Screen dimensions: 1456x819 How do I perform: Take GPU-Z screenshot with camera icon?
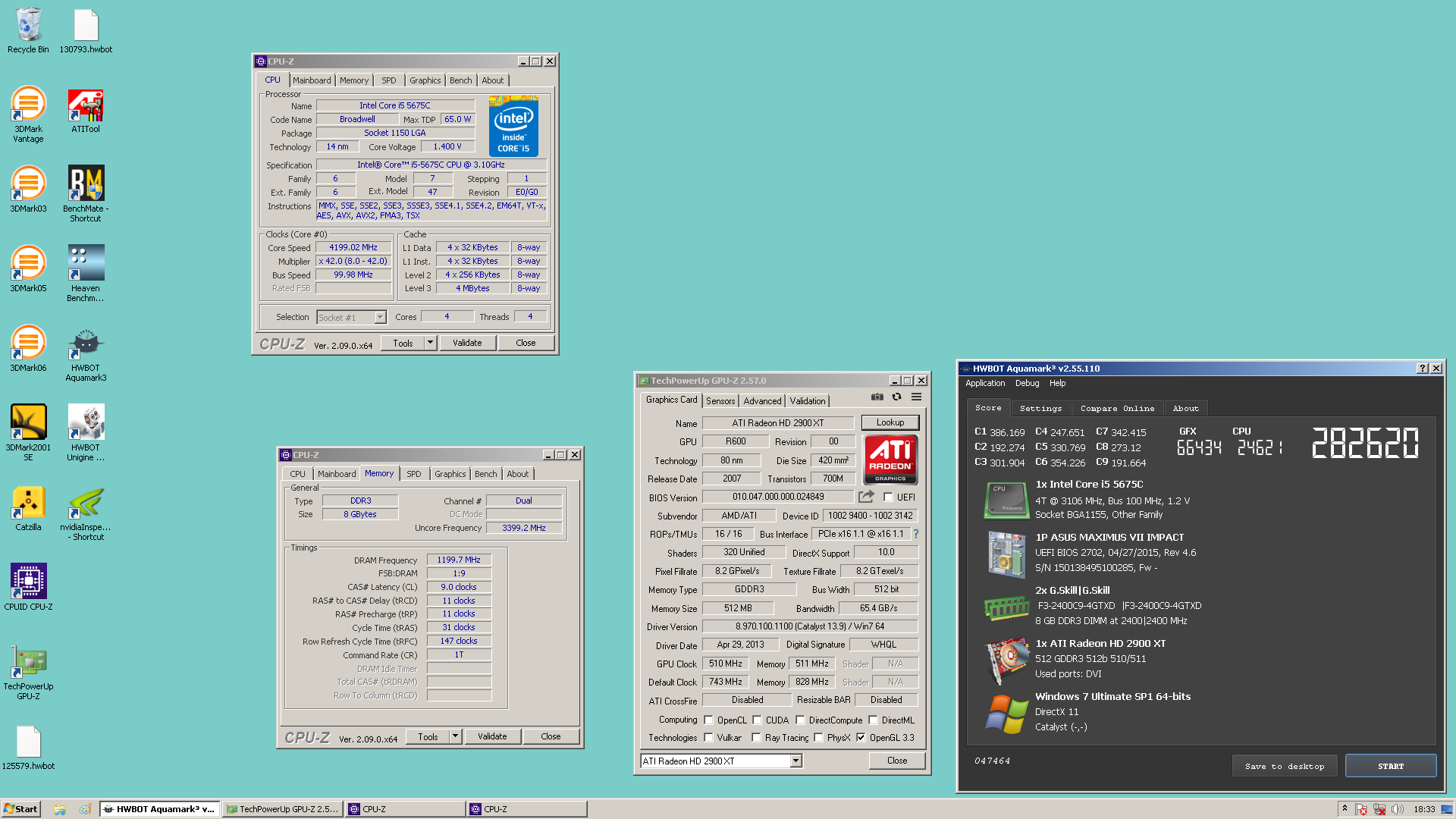point(877,397)
